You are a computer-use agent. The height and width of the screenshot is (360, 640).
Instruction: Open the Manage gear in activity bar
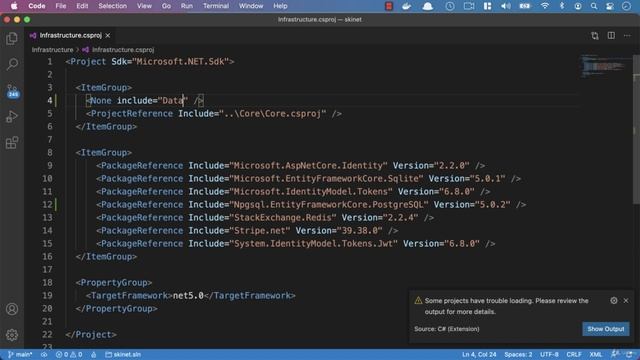(12, 335)
